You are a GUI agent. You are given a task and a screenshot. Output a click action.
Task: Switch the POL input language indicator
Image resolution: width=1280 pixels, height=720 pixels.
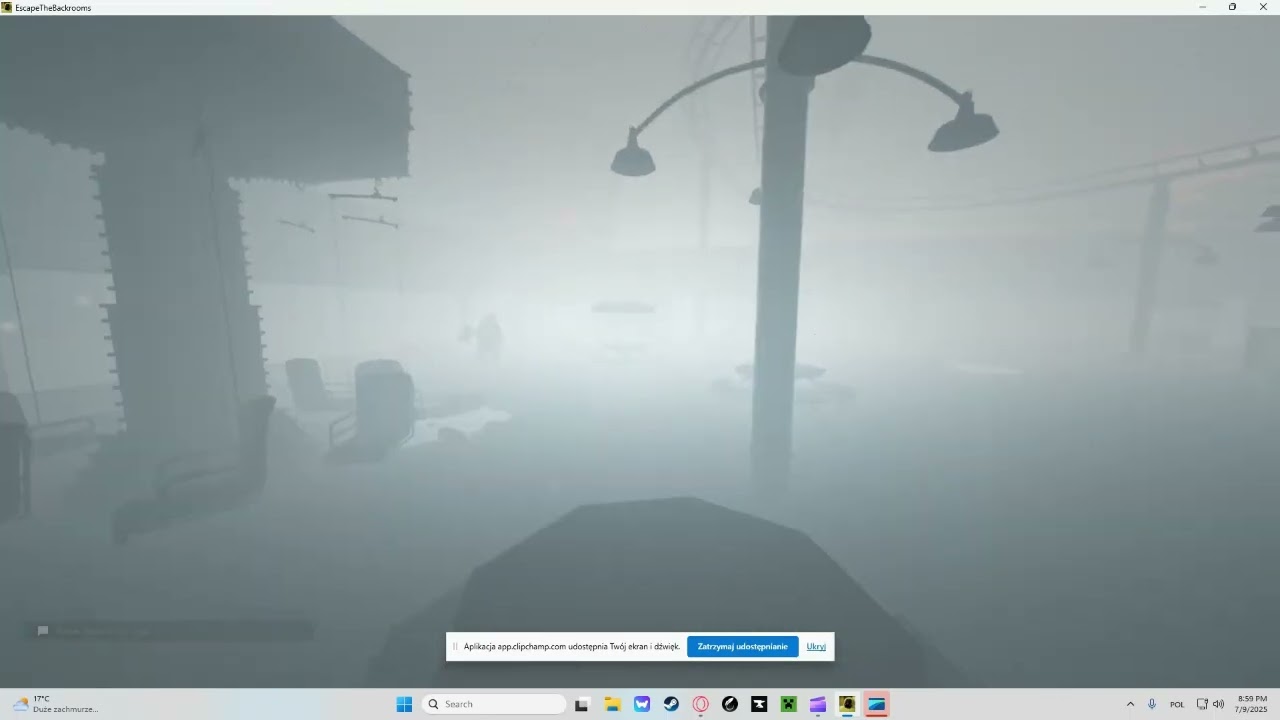click(x=1177, y=704)
